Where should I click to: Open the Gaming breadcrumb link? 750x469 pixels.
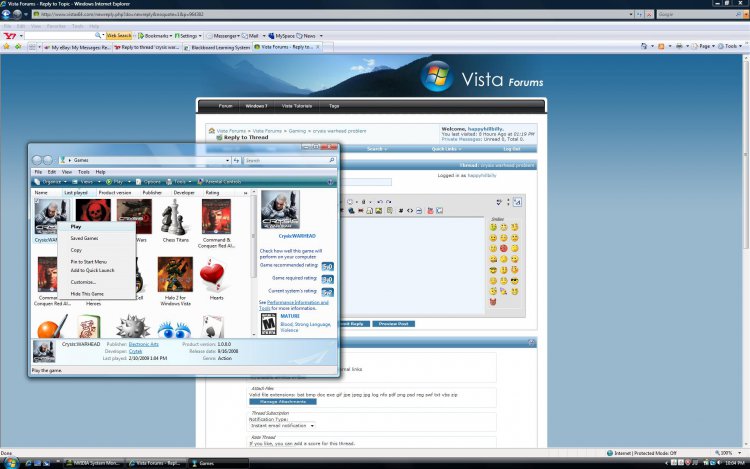click(x=297, y=131)
